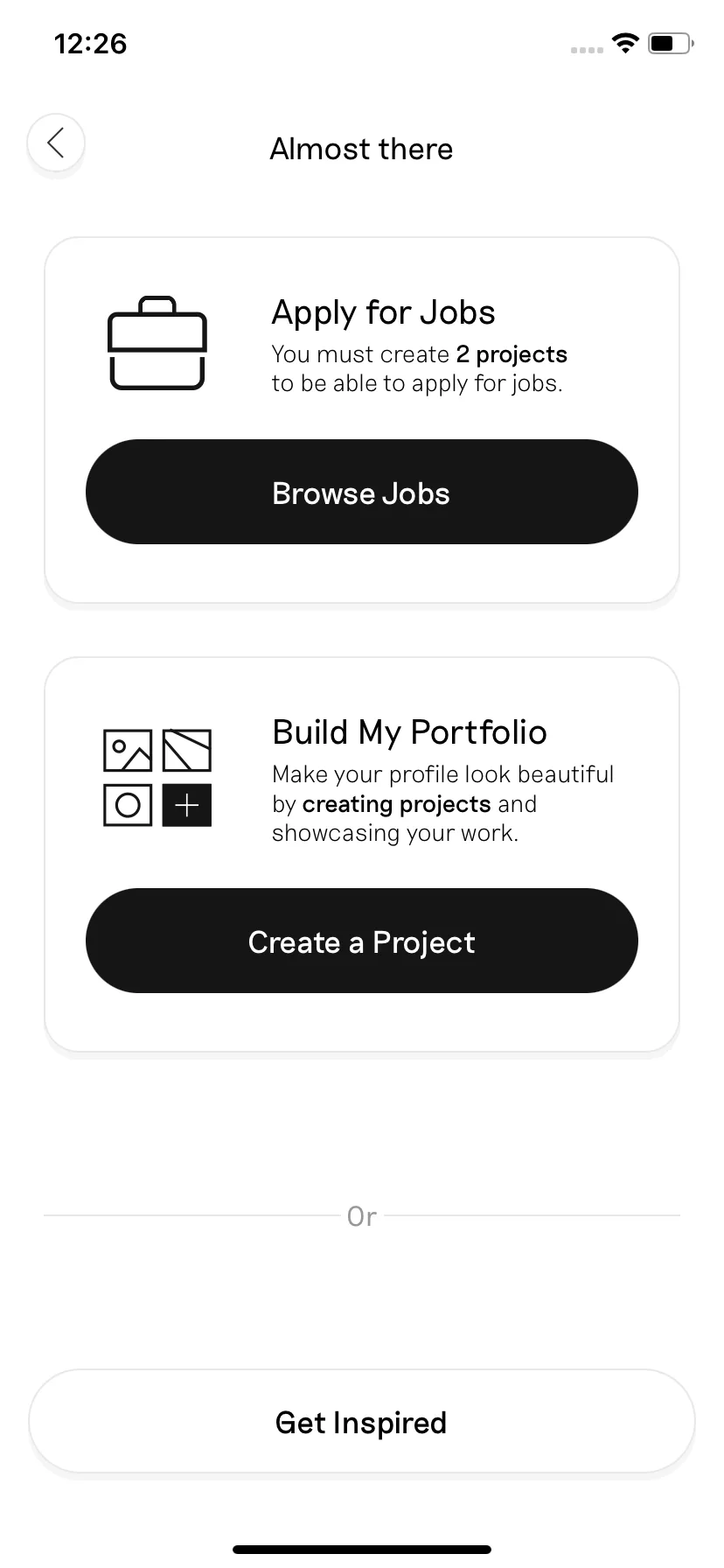The height and width of the screenshot is (1568, 724).
Task: Start Create a Project
Action: tap(362, 941)
